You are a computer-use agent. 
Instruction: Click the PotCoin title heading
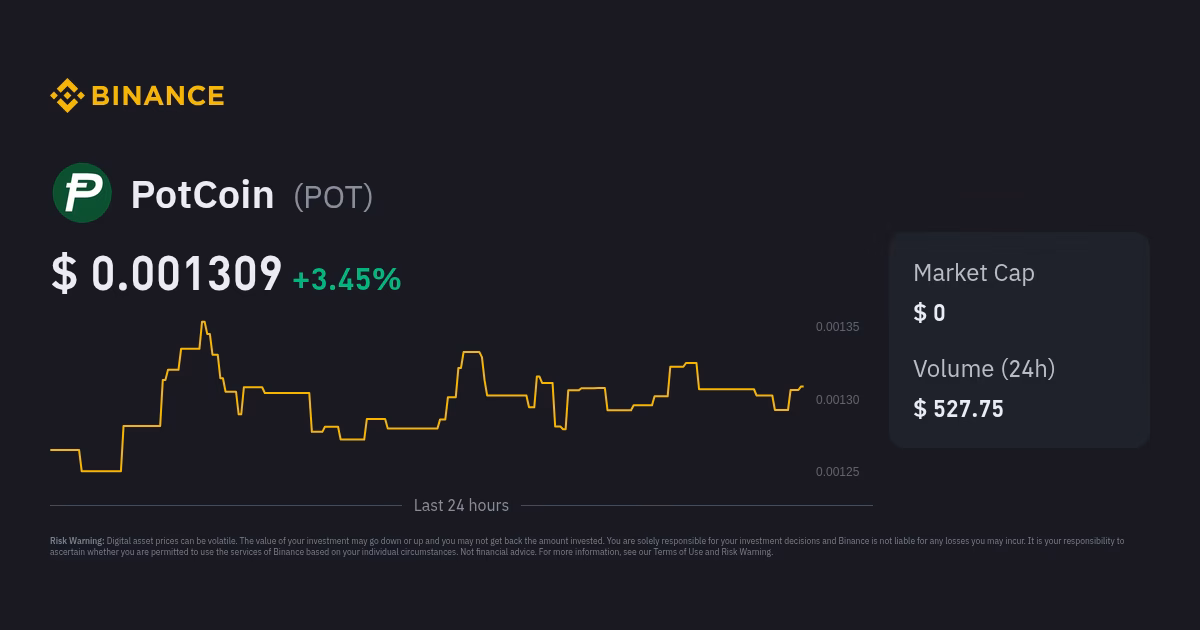pos(202,194)
